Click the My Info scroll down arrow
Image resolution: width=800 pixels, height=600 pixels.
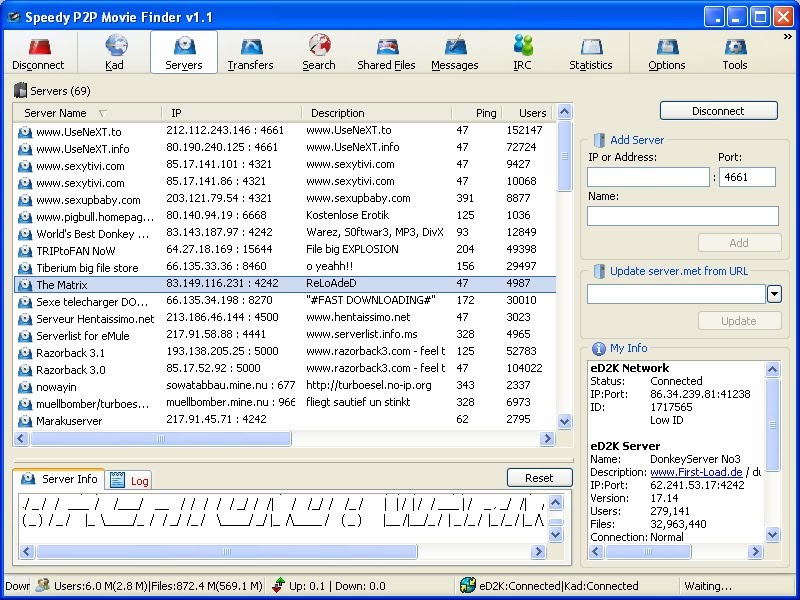pos(772,534)
